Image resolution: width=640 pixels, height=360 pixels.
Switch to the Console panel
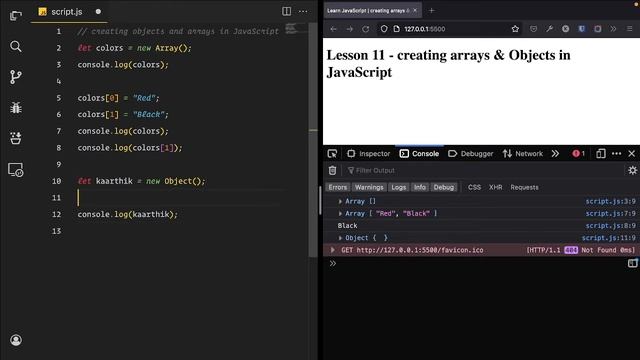[x=419, y=153]
